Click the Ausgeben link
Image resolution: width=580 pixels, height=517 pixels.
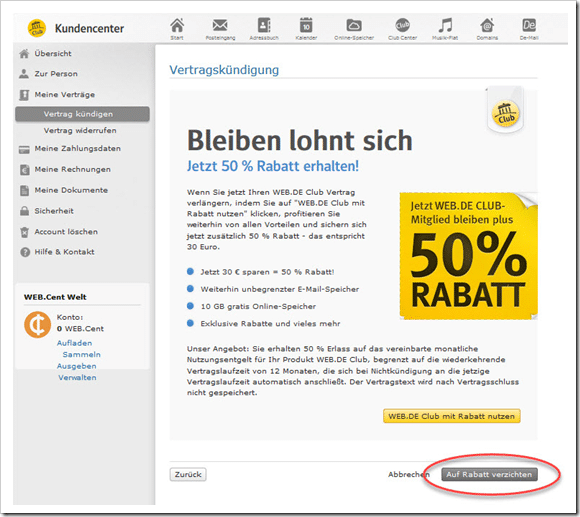pos(77,366)
